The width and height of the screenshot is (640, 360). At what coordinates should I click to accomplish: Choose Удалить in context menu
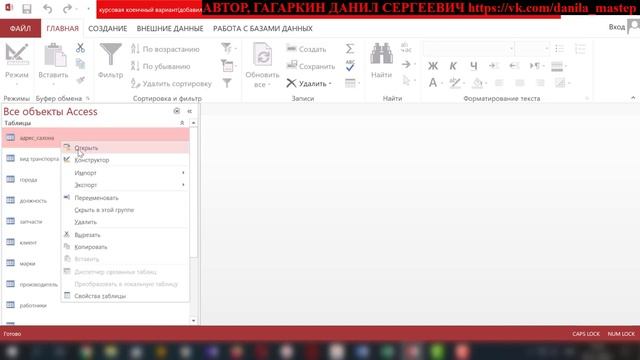125,222
